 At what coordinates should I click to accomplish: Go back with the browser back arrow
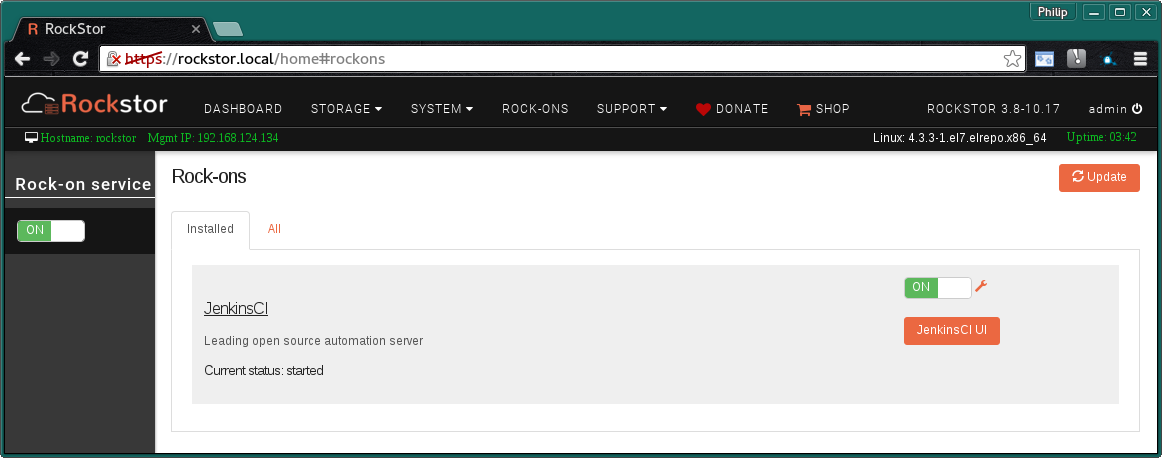coord(22,59)
